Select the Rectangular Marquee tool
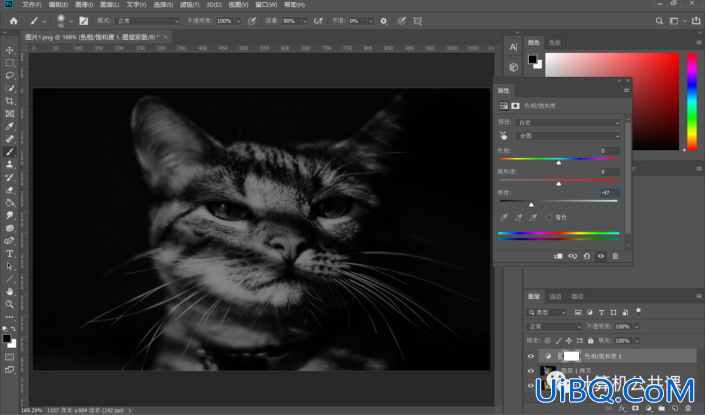The height and width of the screenshot is (415, 705). 9,63
